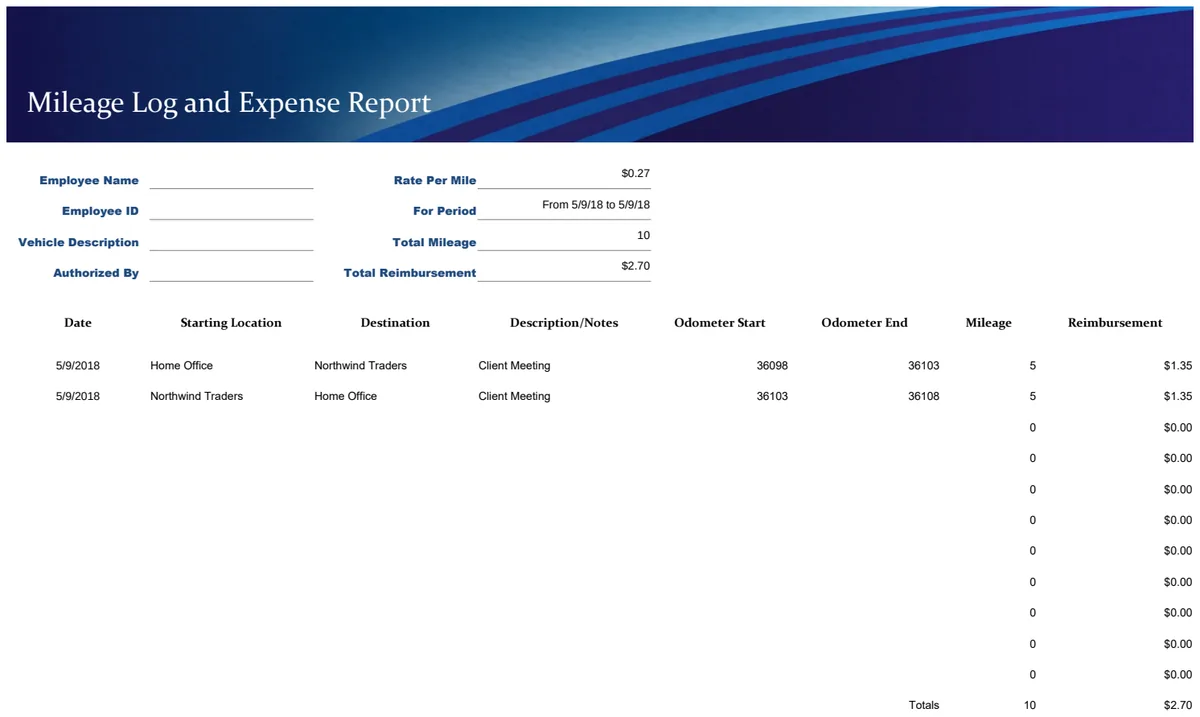This screenshot has height=717, width=1200.
Task: Click the Destination column header
Action: coord(395,323)
